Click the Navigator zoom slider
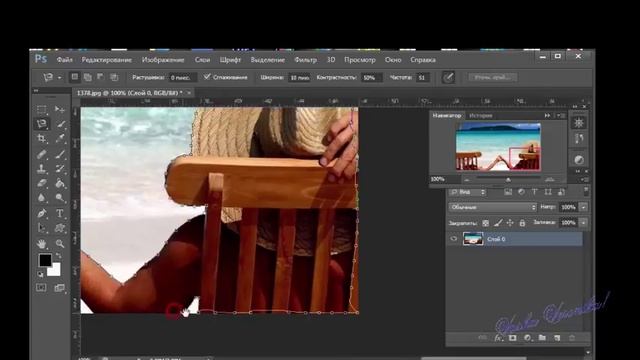640x360 pixels. click(508, 179)
